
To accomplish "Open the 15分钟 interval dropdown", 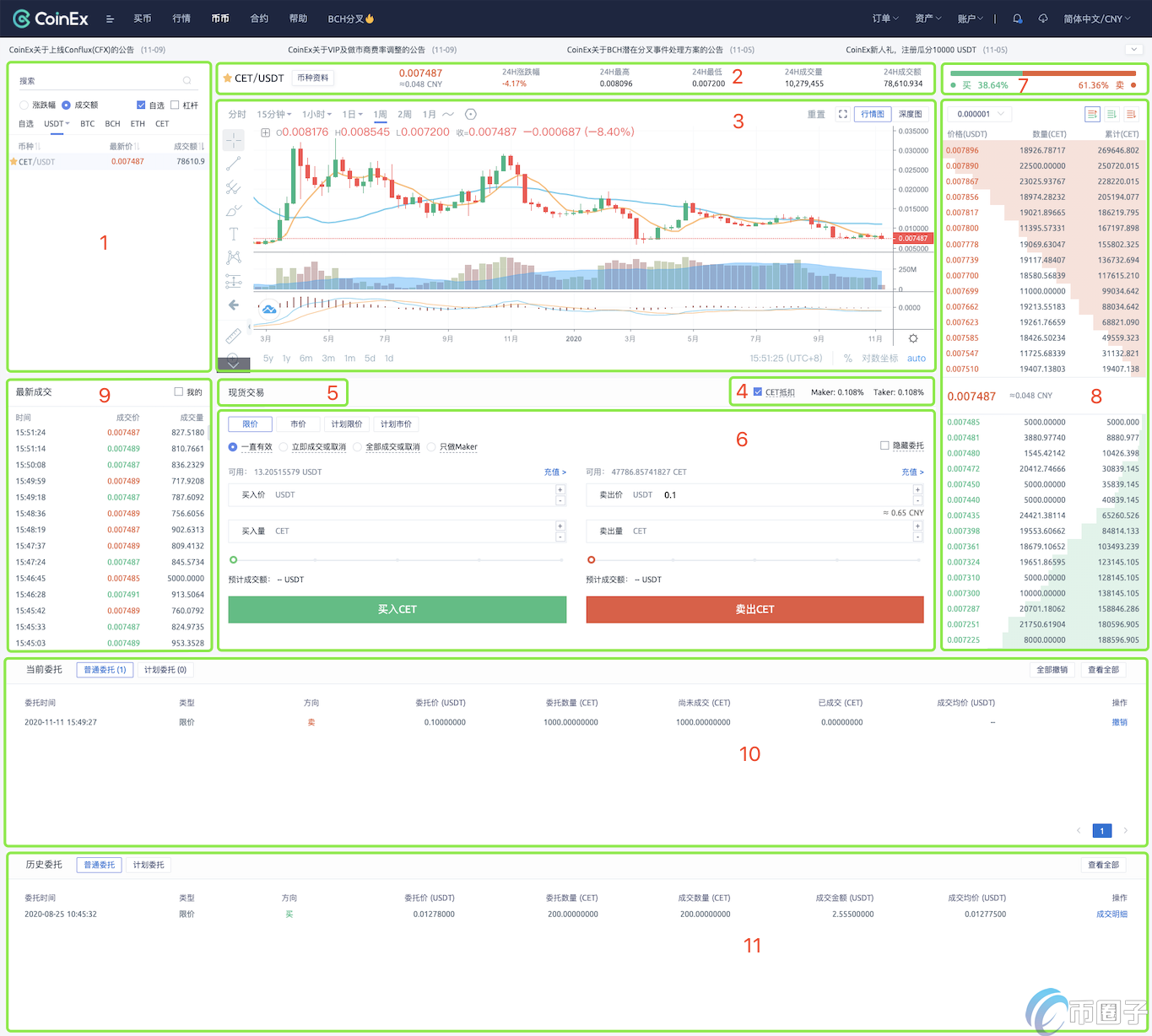I will tap(274, 114).
